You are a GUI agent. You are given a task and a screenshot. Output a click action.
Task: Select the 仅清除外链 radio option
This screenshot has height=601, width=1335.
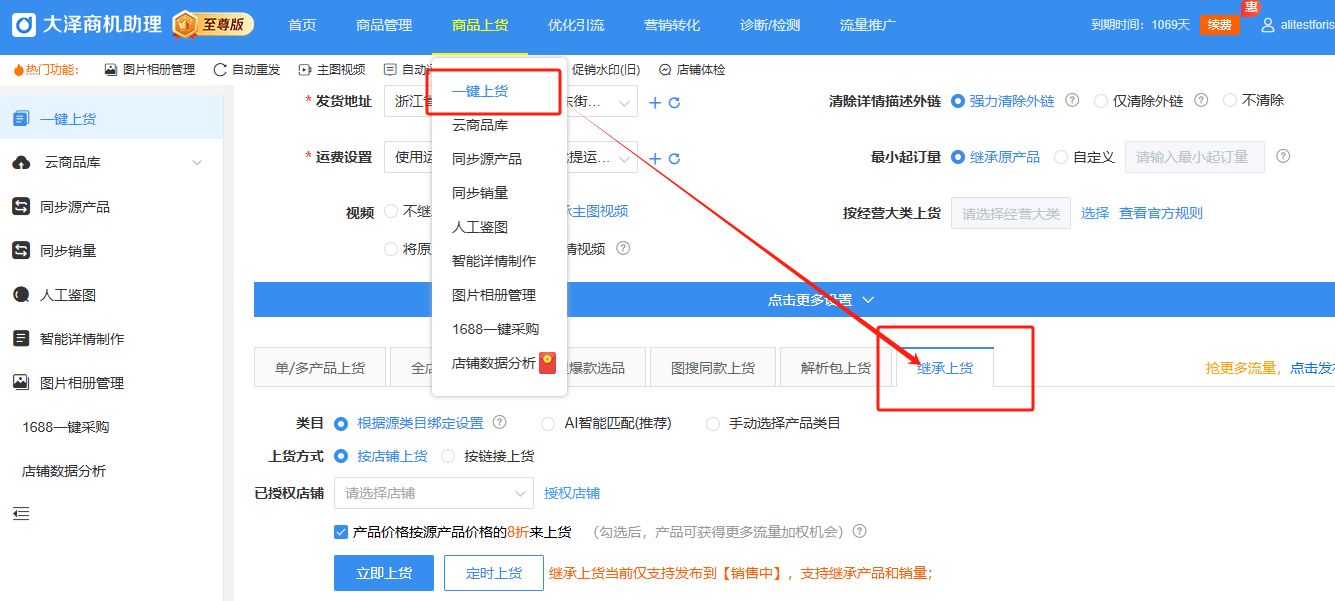1101,101
